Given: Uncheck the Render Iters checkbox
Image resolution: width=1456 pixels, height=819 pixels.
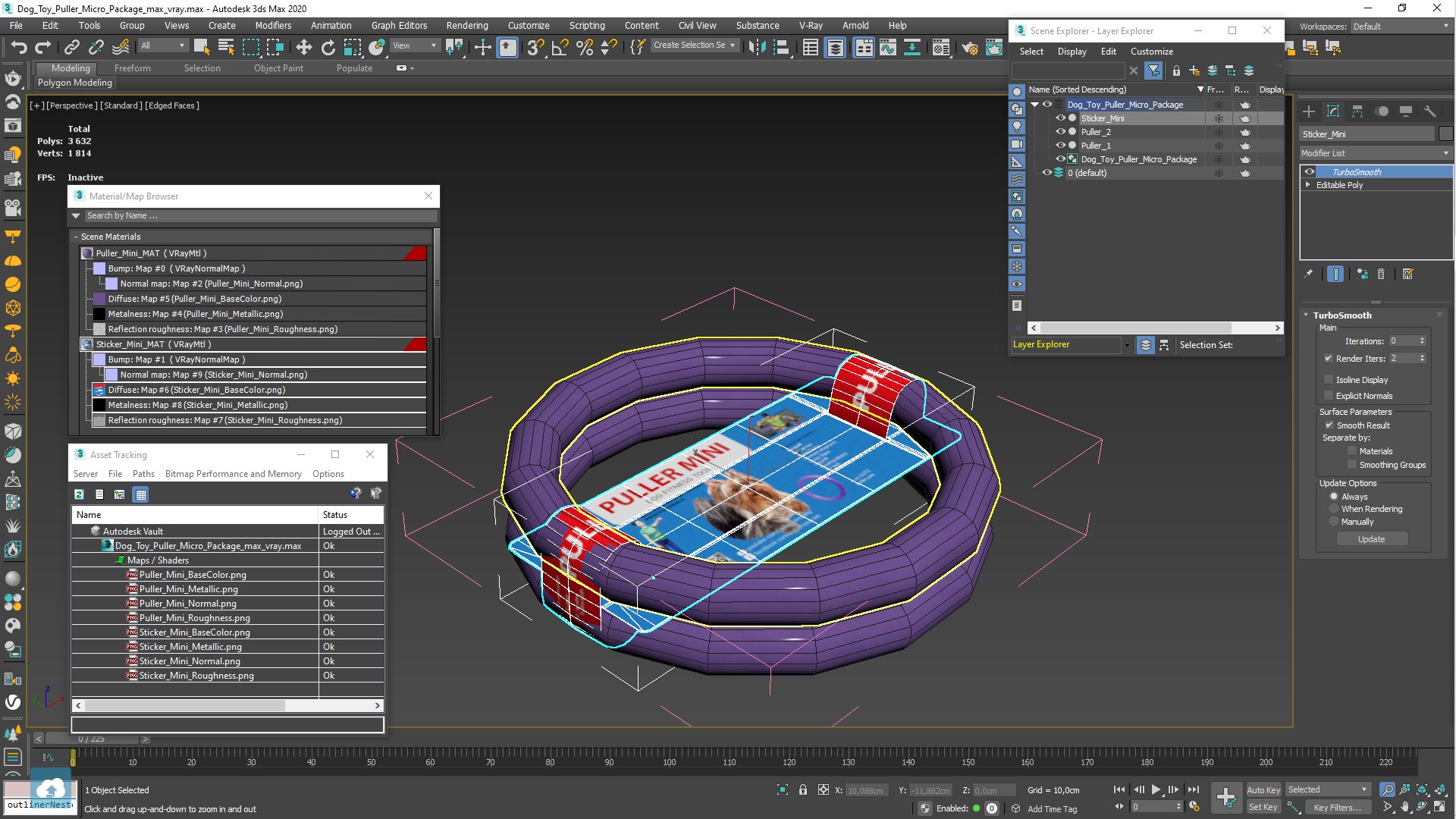Looking at the screenshot, I should pyautogui.click(x=1329, y=359).
